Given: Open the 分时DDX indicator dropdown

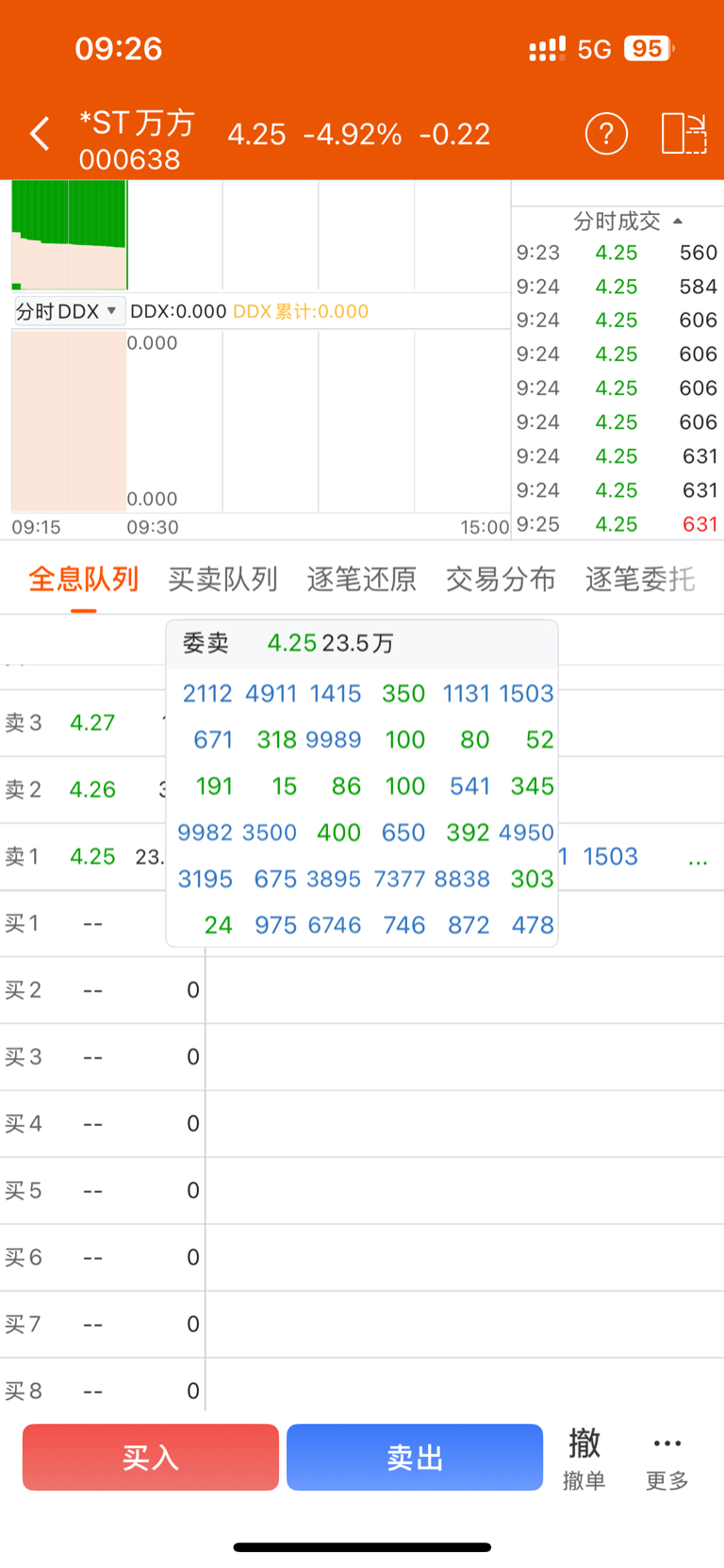Looking at the screenshot, I should (69, 311).
